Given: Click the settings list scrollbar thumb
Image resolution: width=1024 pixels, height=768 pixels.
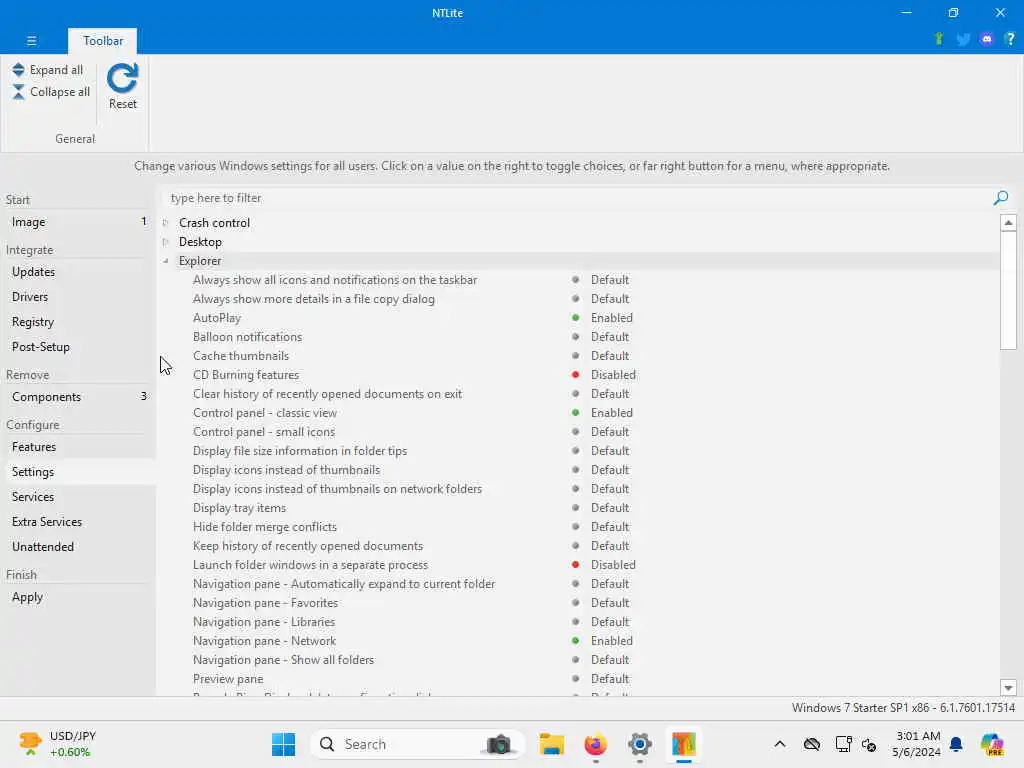Looking at the screenshot, I should pos(1008,290).
